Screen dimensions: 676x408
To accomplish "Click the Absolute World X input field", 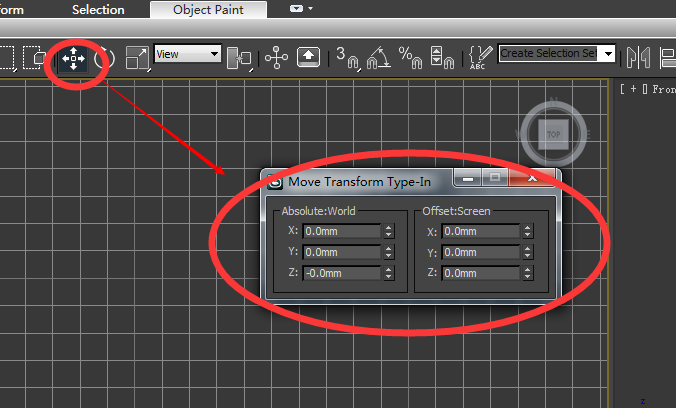I will [342, 231].
